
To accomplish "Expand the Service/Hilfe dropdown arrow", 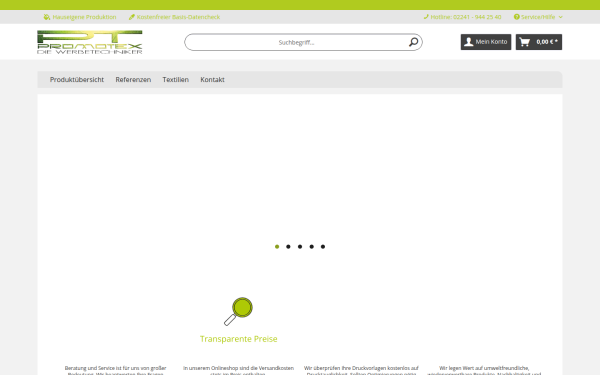I will pyautogui.click(x=561, y=17).
